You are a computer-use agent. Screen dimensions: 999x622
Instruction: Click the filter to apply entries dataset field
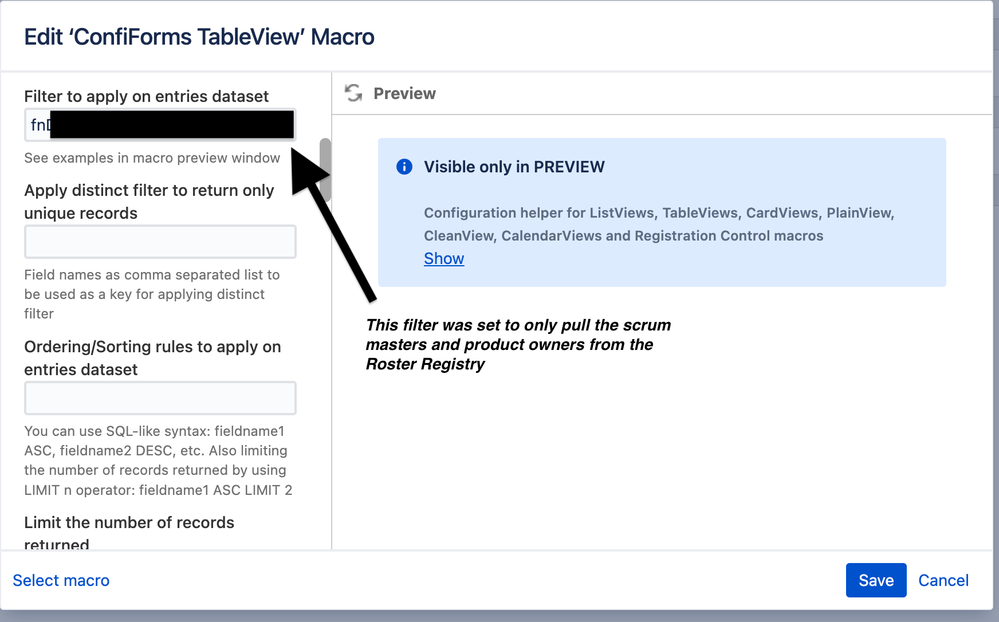pyautogui.click(x=160, y=124)
